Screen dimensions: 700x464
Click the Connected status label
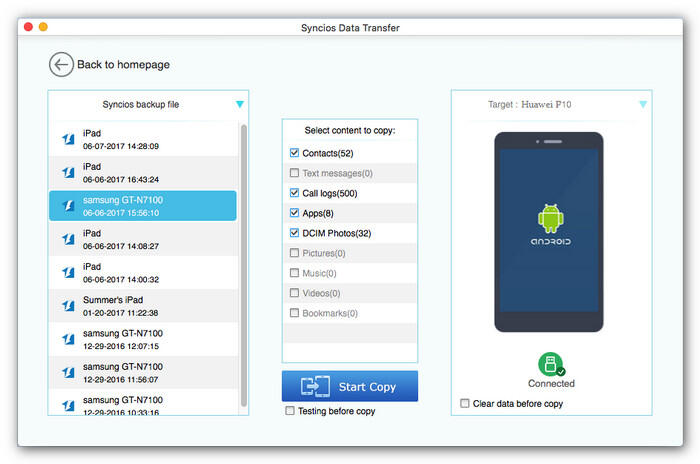pos(551,384)
